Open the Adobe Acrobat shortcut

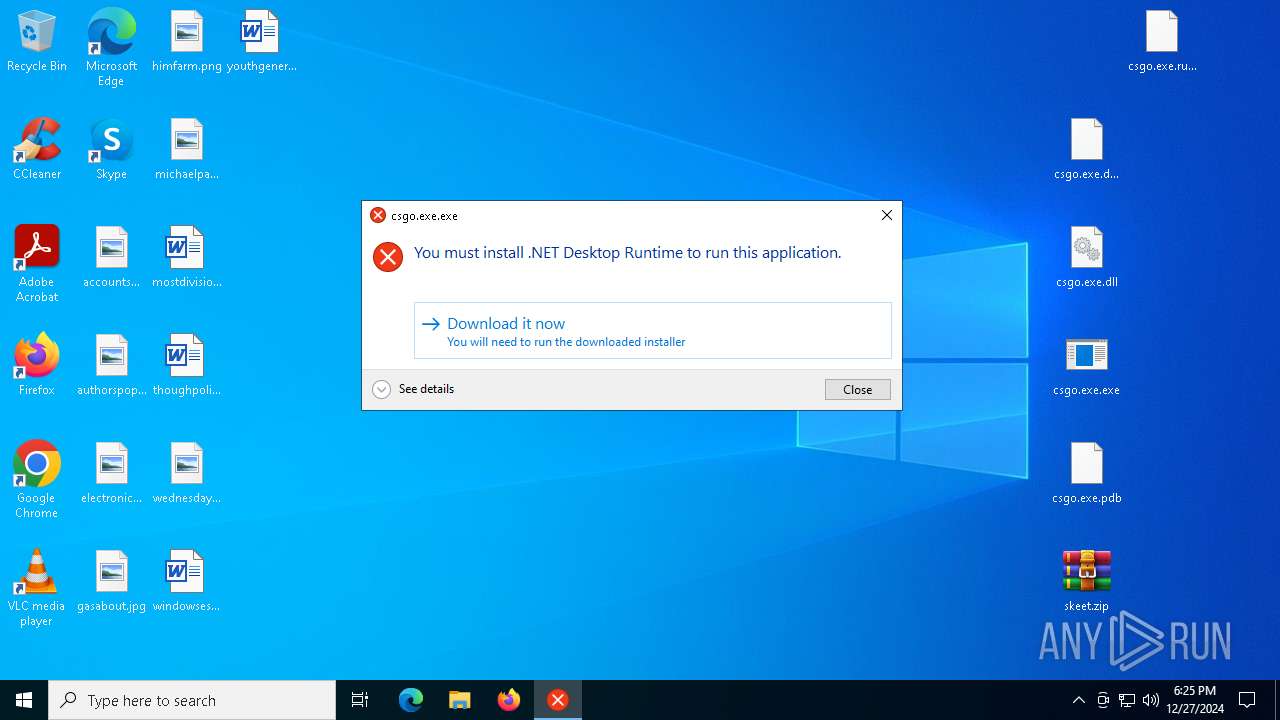(x=37, y=263)
